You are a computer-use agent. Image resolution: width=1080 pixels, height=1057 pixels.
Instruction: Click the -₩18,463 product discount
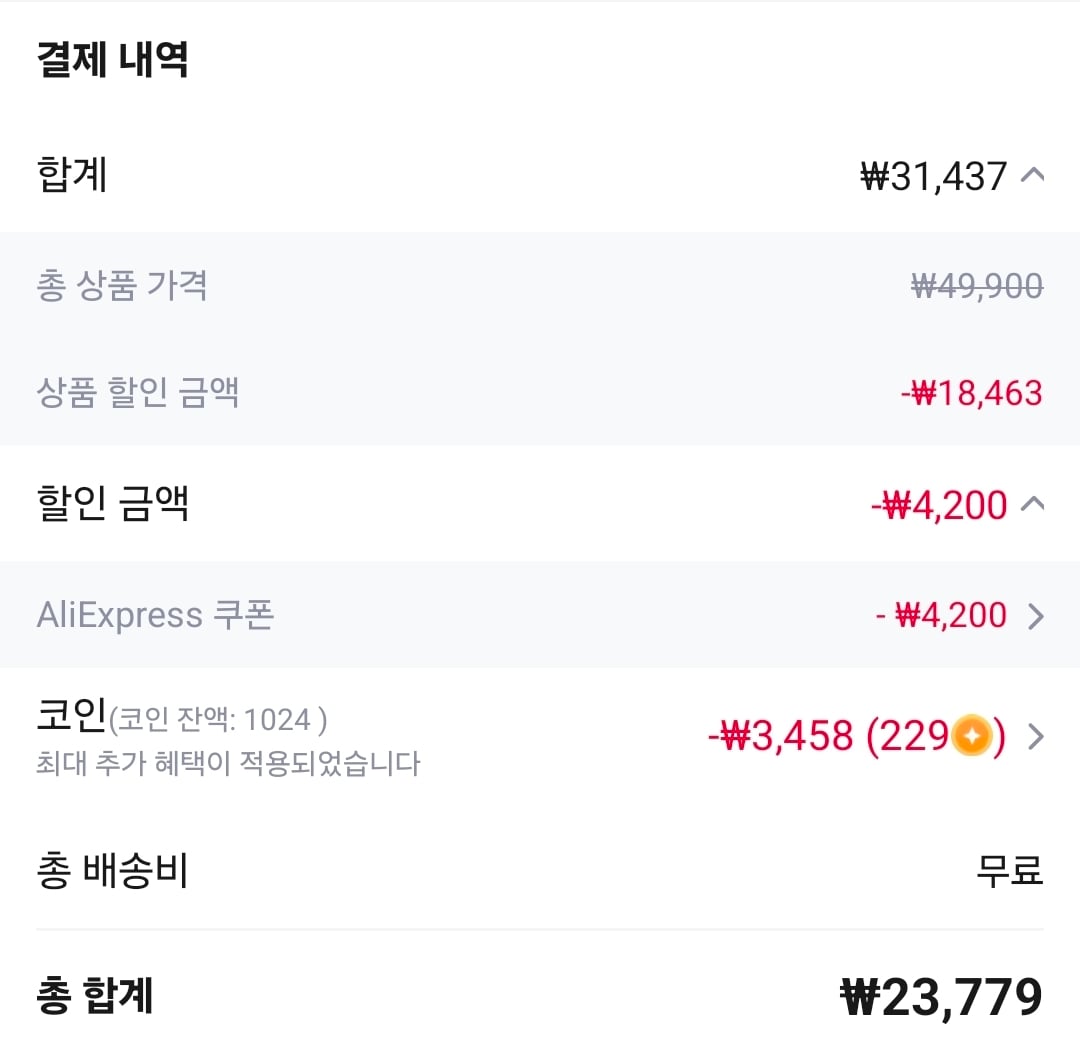click(x=971, y=393)
